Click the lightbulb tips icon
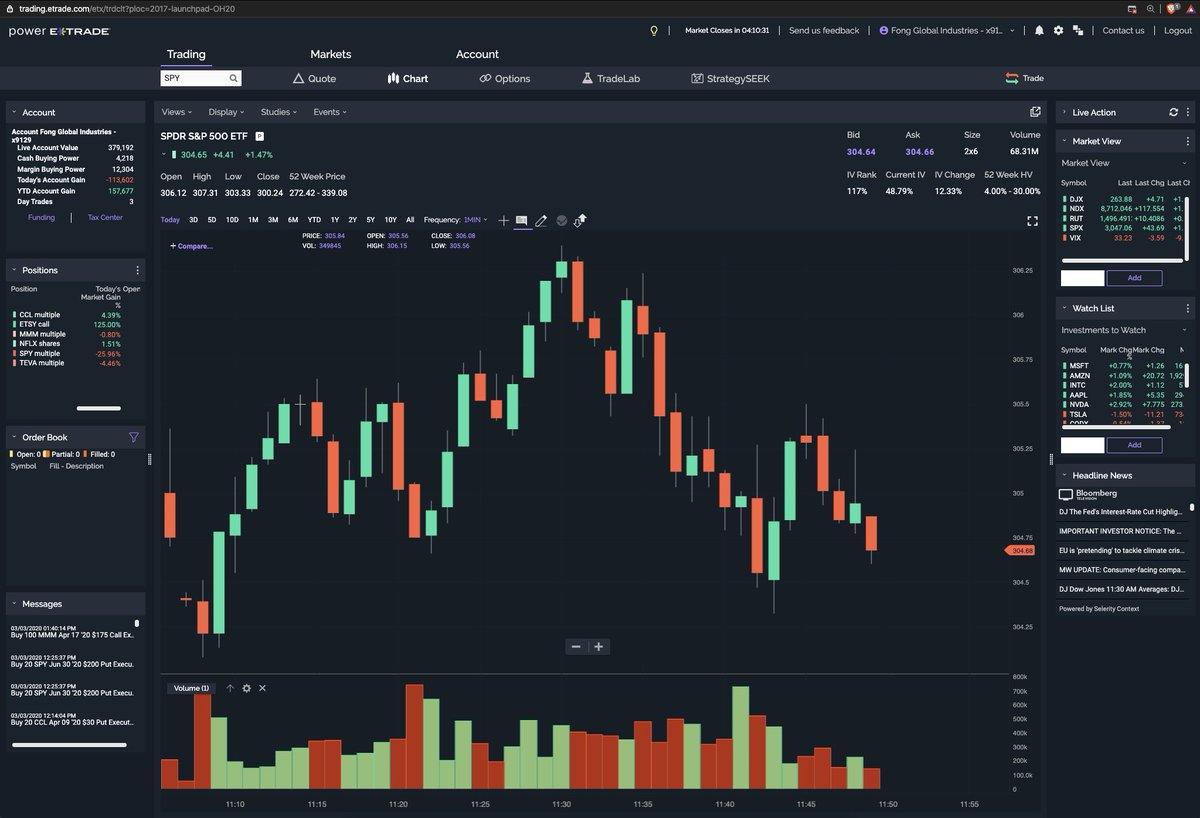The image size is (1200, 818). [654, 30]
